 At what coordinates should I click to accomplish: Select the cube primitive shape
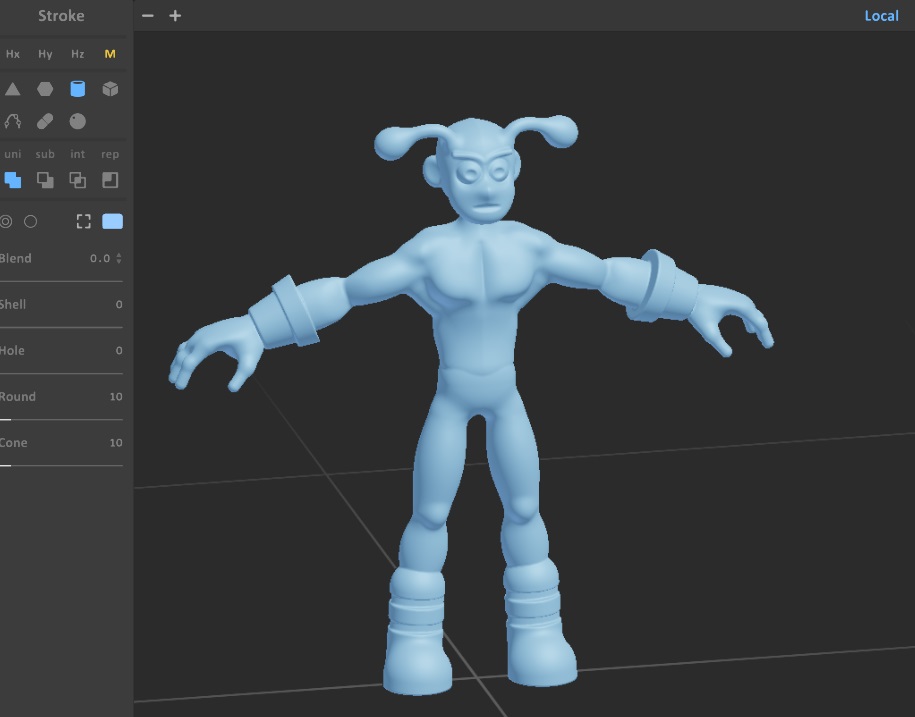(110, 89)
